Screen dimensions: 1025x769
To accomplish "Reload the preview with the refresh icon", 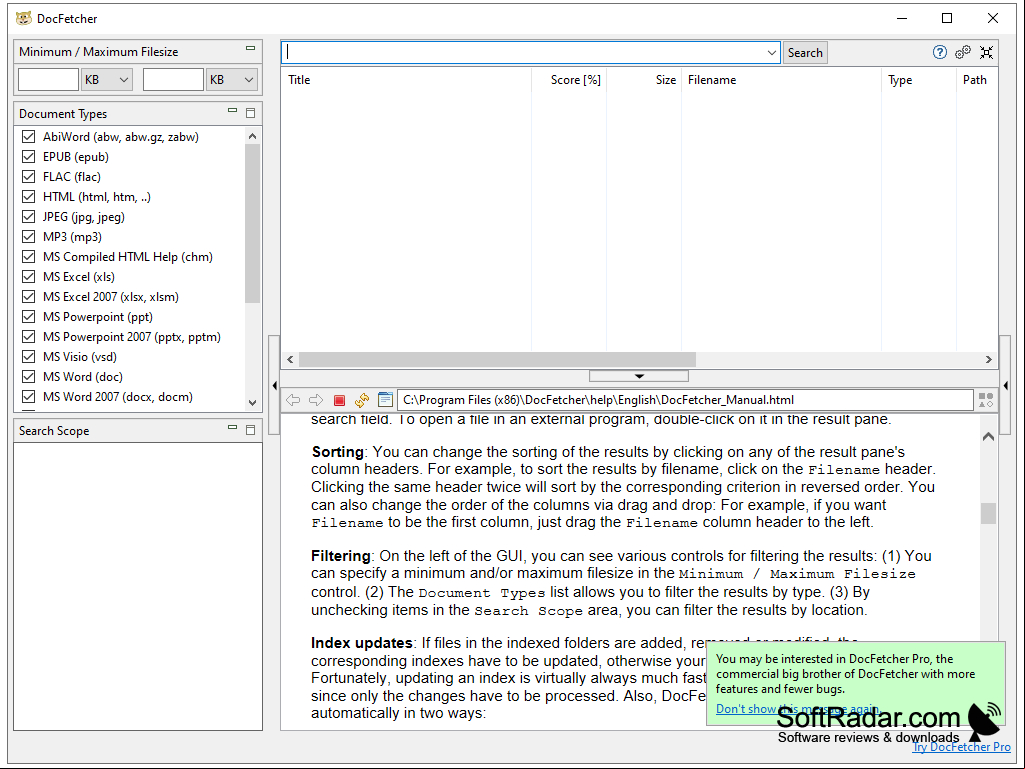I will pyautogui.click(x=362, y=400).
